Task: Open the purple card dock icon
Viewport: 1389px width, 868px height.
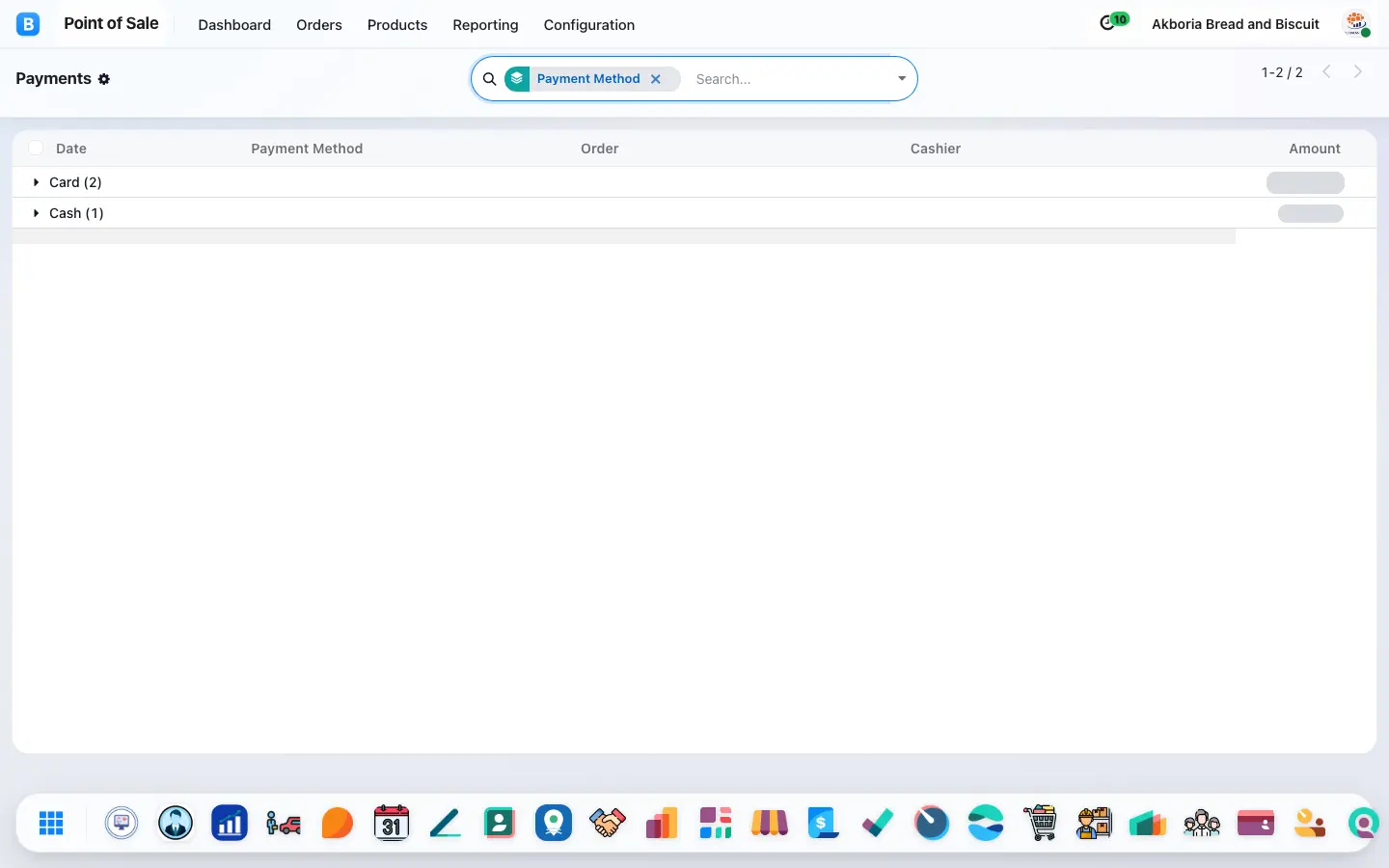Action: [1256, 823]
